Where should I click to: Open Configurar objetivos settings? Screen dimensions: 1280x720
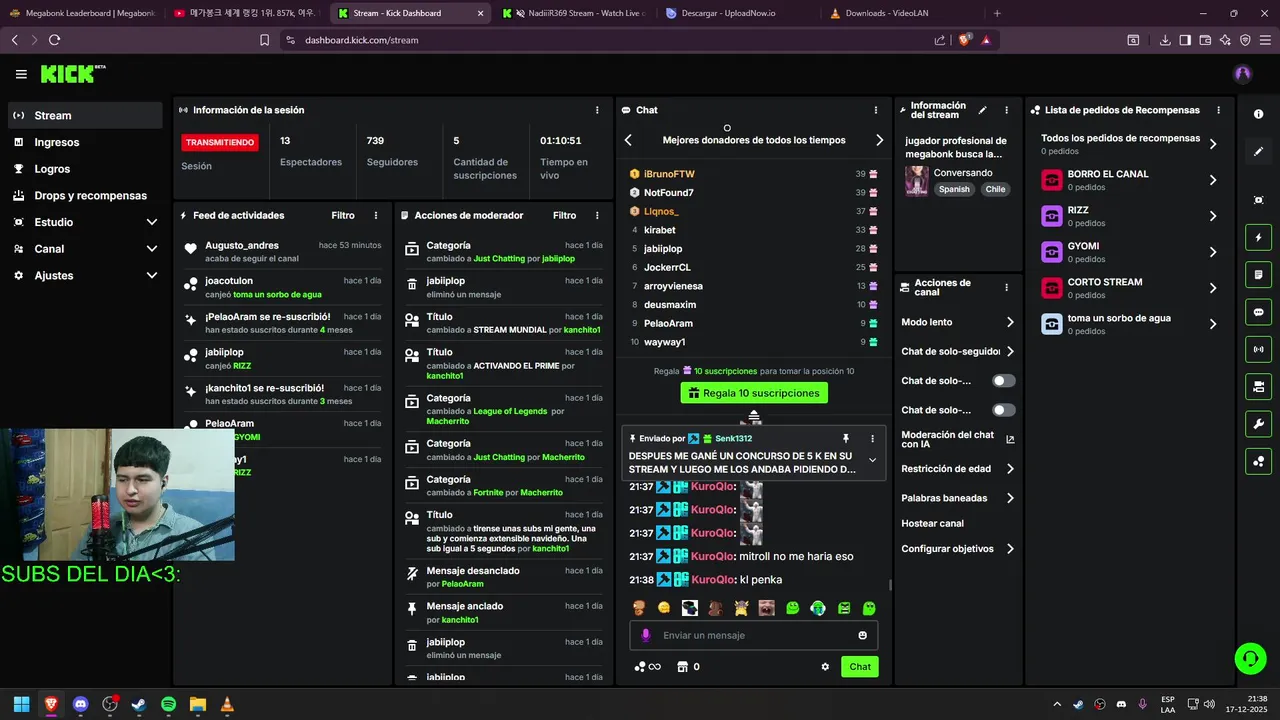pos(958,549)
